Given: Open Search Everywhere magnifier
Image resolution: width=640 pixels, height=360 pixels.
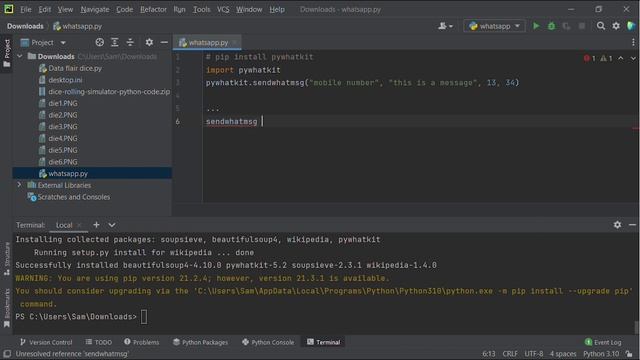Looking at the screenshot, I should [601, 26].
